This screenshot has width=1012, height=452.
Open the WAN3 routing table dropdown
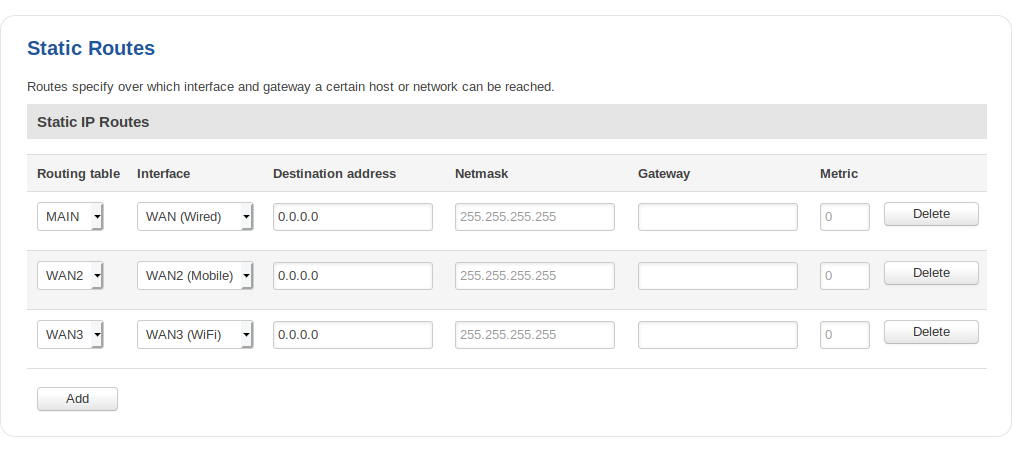(x=70, y=335)
